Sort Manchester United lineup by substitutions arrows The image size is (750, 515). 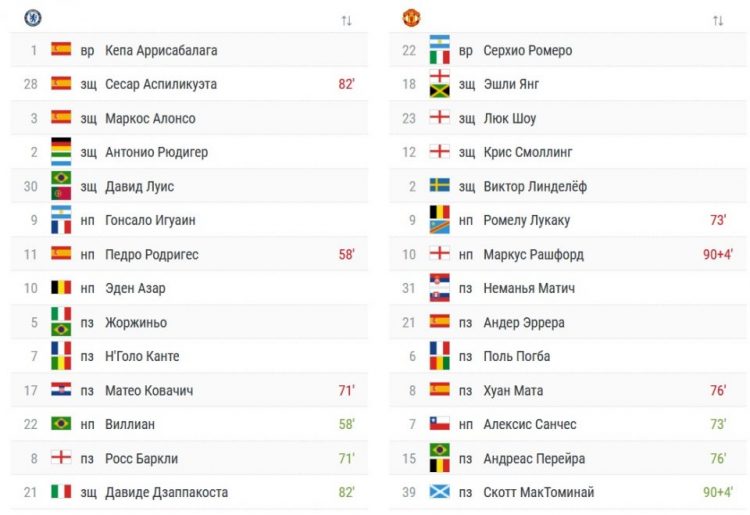(x=718, y=20)
